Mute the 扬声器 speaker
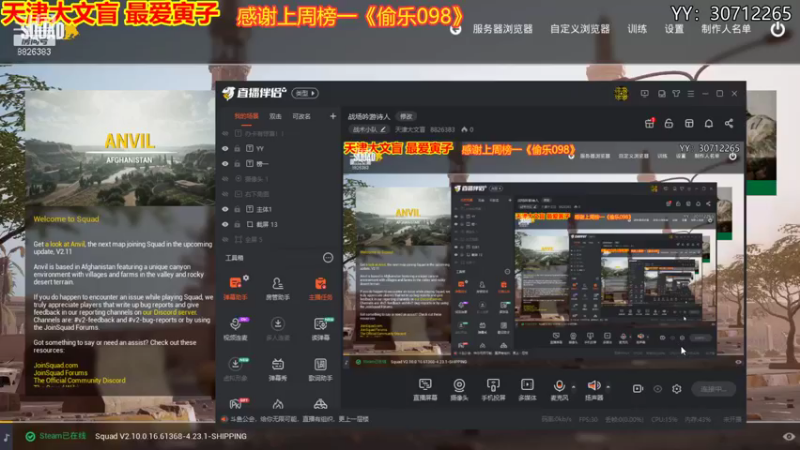Image resolution: width=800 pixels, height=450 pixels. coord(594,389)
